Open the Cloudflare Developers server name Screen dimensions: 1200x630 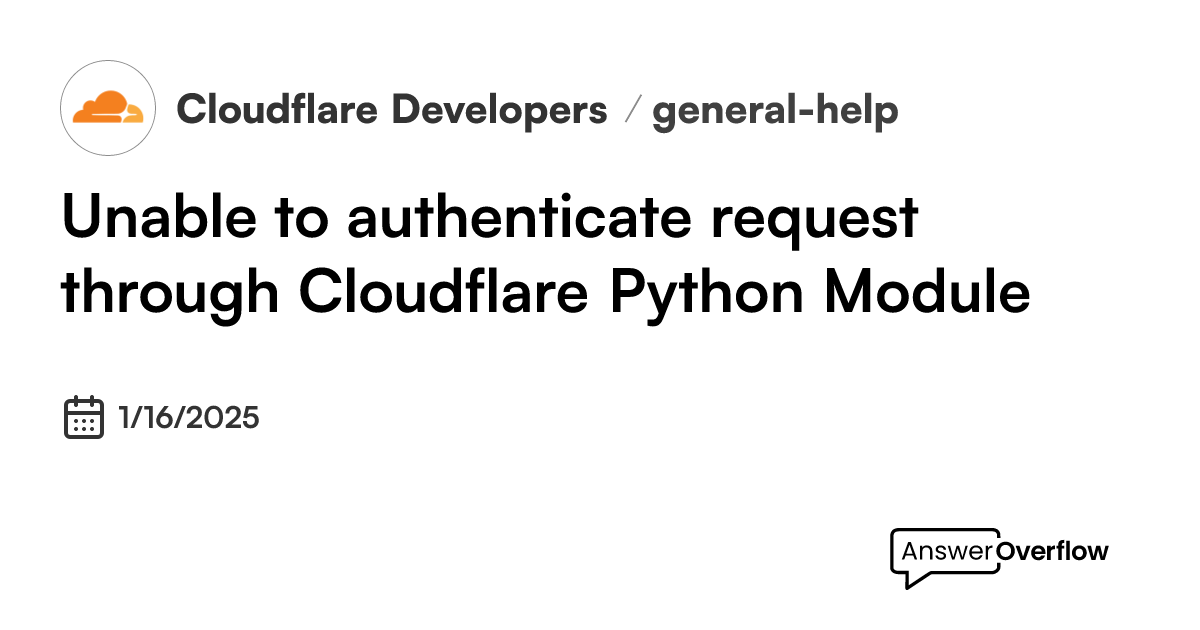[392, 110]
